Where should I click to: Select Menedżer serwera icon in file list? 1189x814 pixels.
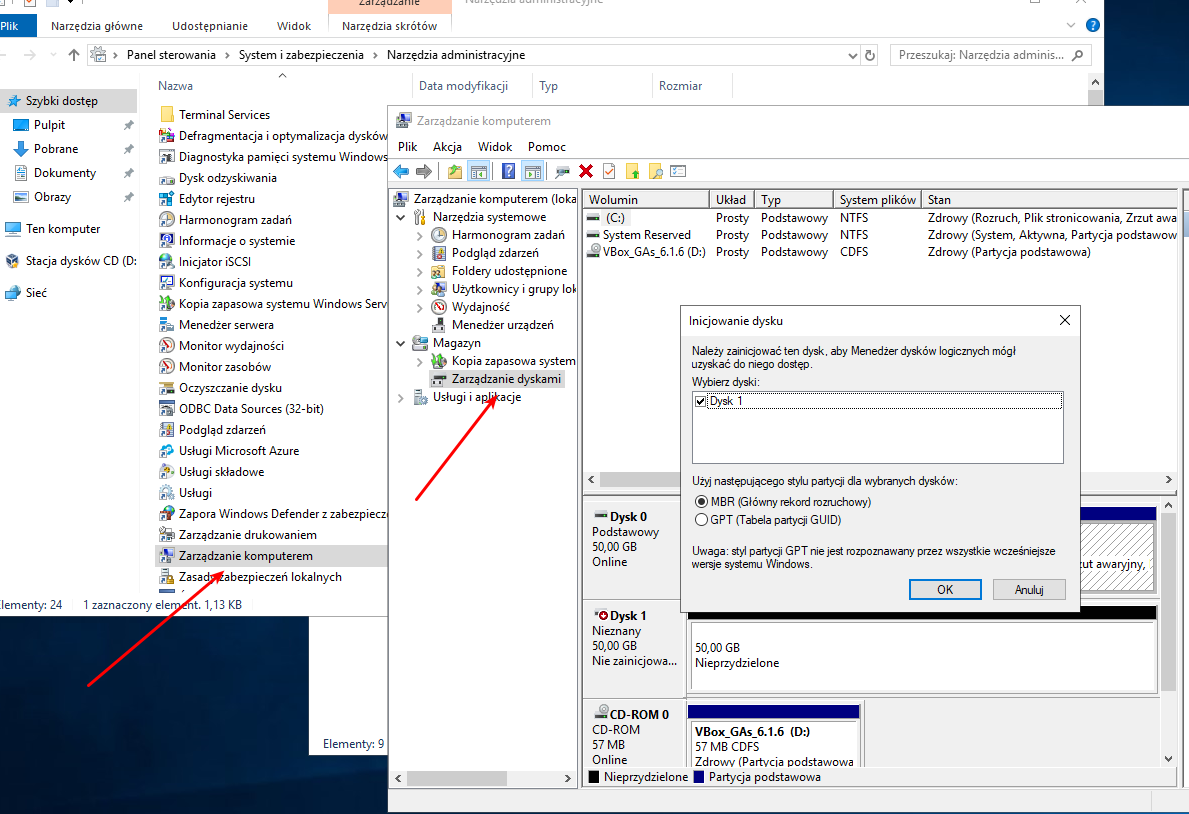coord(166,325)
